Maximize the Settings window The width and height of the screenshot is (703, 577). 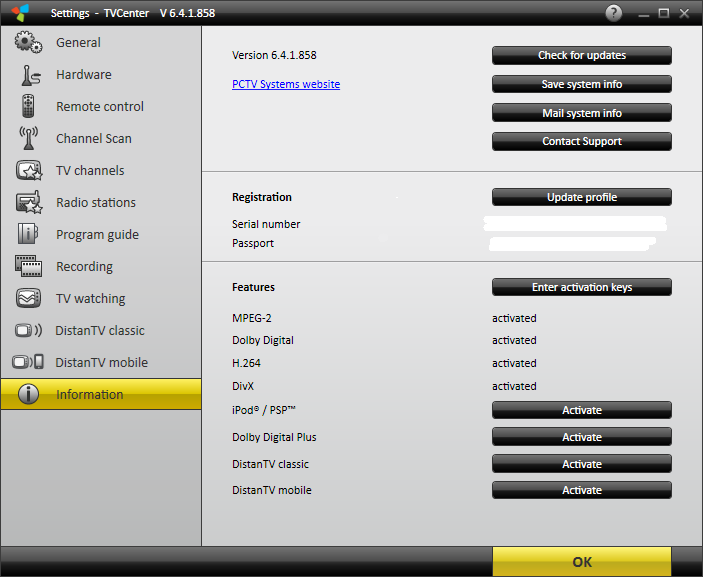pyautogui.click(x=664, y=13)
